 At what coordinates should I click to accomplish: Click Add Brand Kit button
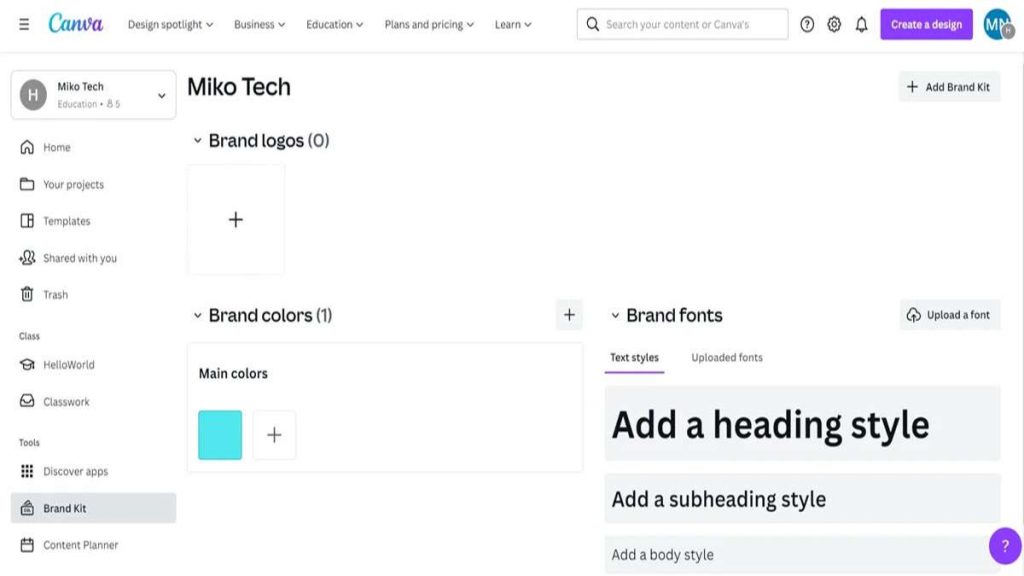pos(948,87)
